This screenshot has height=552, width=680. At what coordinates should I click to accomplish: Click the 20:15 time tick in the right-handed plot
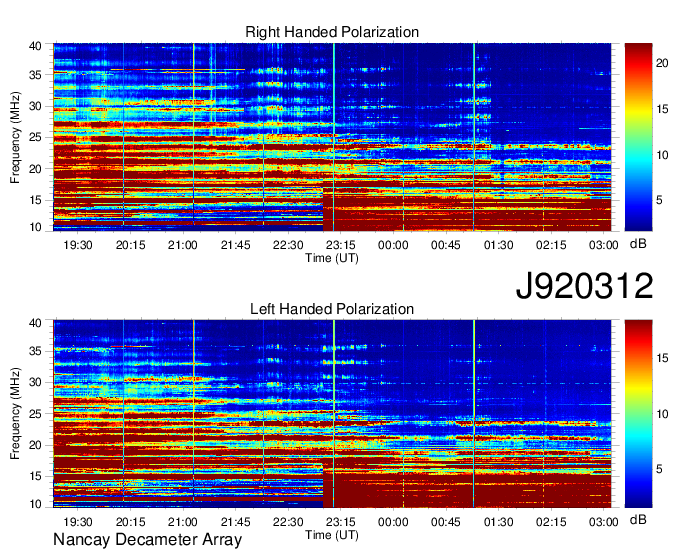pos(131,245)
